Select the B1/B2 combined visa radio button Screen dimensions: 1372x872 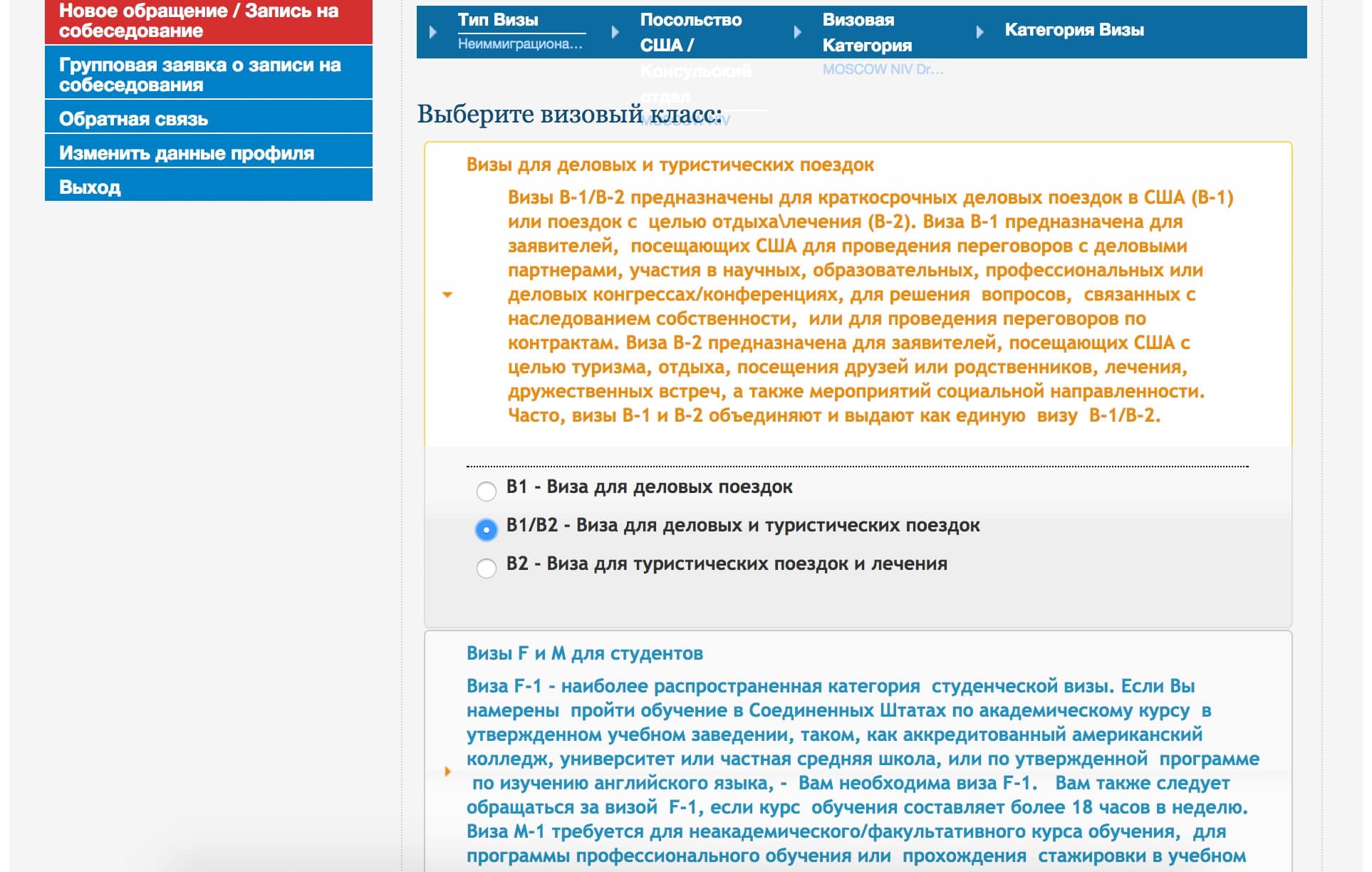coord(487,529)
